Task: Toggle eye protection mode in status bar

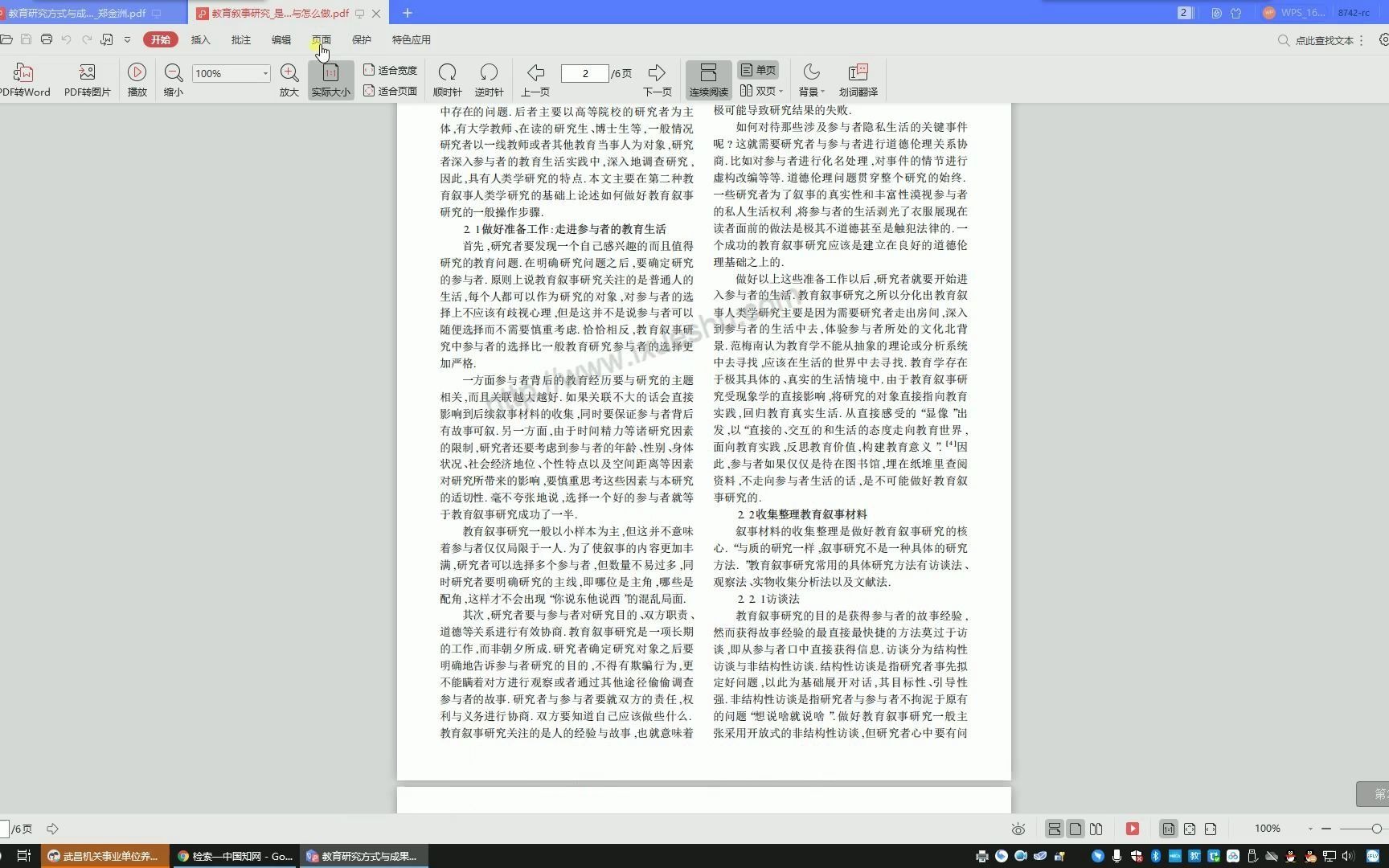Action: coord(1018,829)
